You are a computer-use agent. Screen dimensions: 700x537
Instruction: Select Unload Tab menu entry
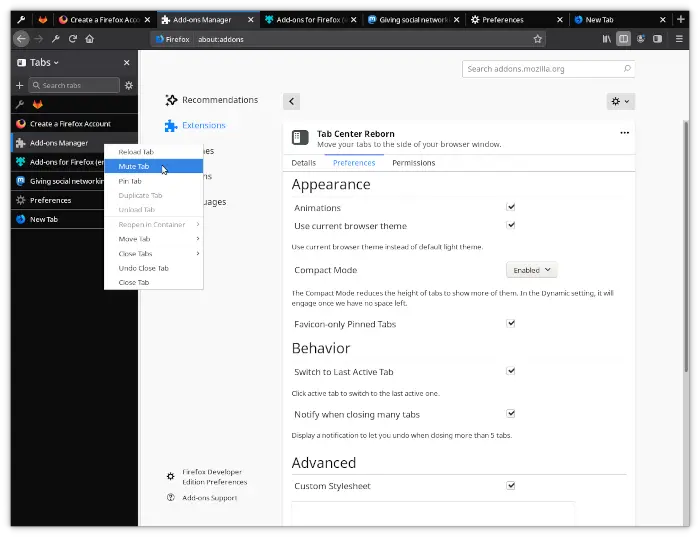pyautogui.click(x=154, y=209)
